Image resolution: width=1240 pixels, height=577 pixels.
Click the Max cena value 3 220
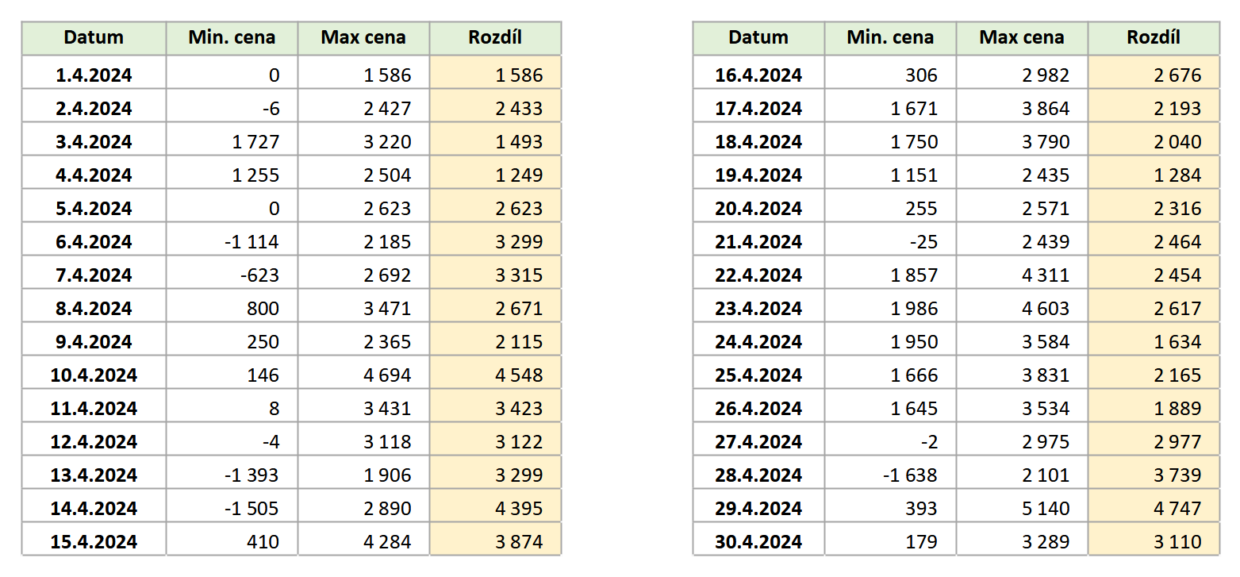(x=385, y=142)
